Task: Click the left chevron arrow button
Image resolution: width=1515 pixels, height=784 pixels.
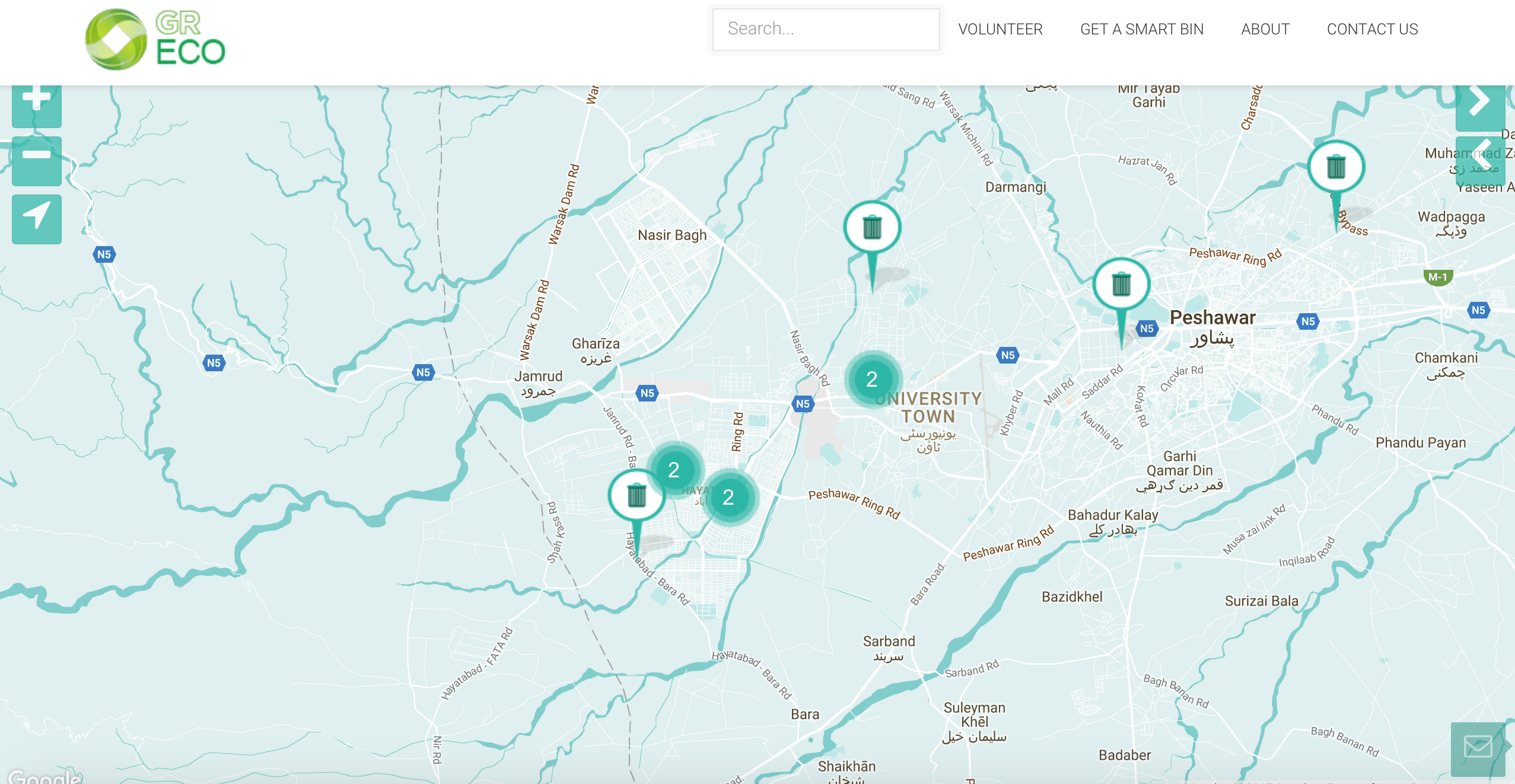Action: 1480,158
